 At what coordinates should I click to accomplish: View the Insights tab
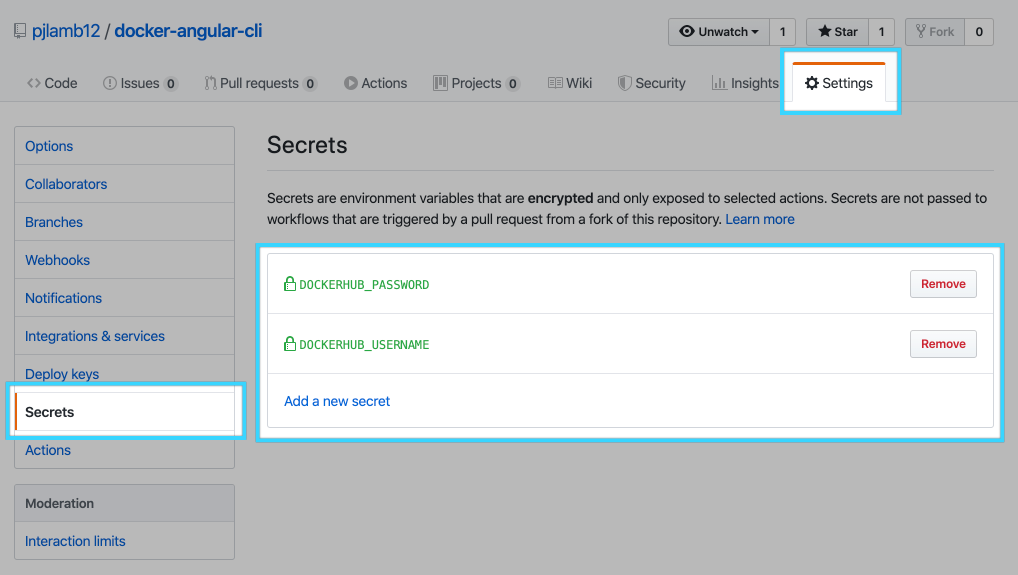click(x=745, y=83)
